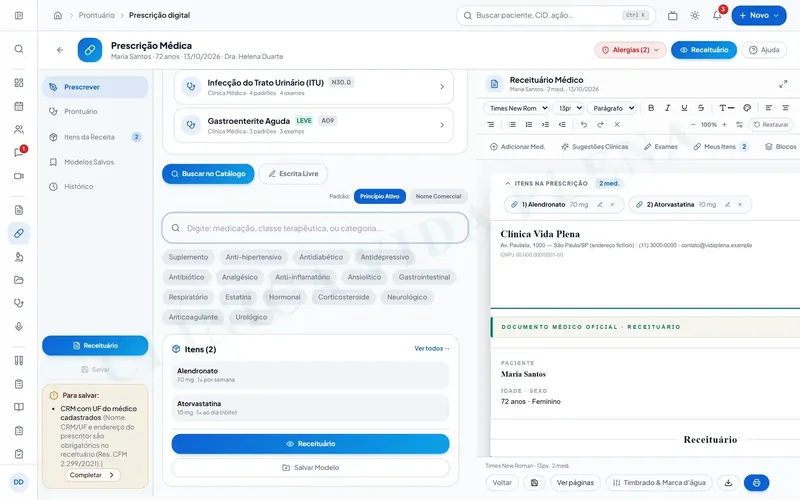Toggle the sidebar panel icon at top left

19,15
